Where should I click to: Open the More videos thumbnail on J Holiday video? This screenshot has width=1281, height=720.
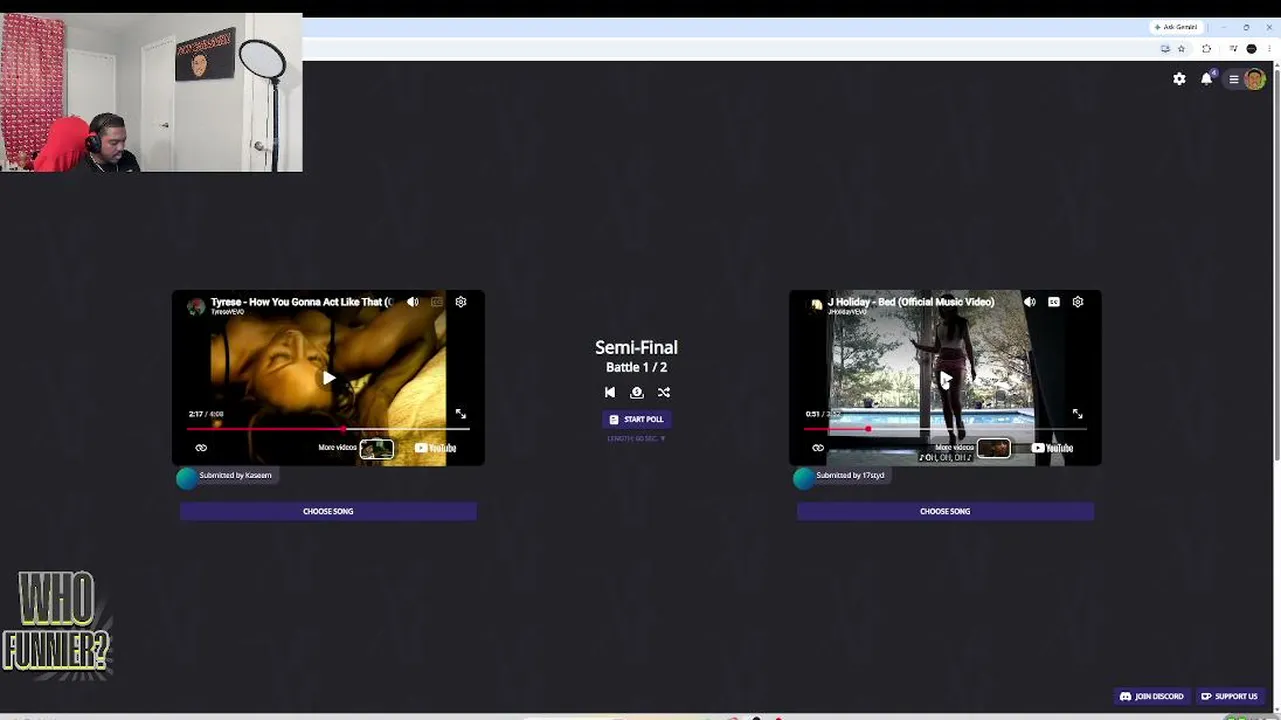click(994, 449)
